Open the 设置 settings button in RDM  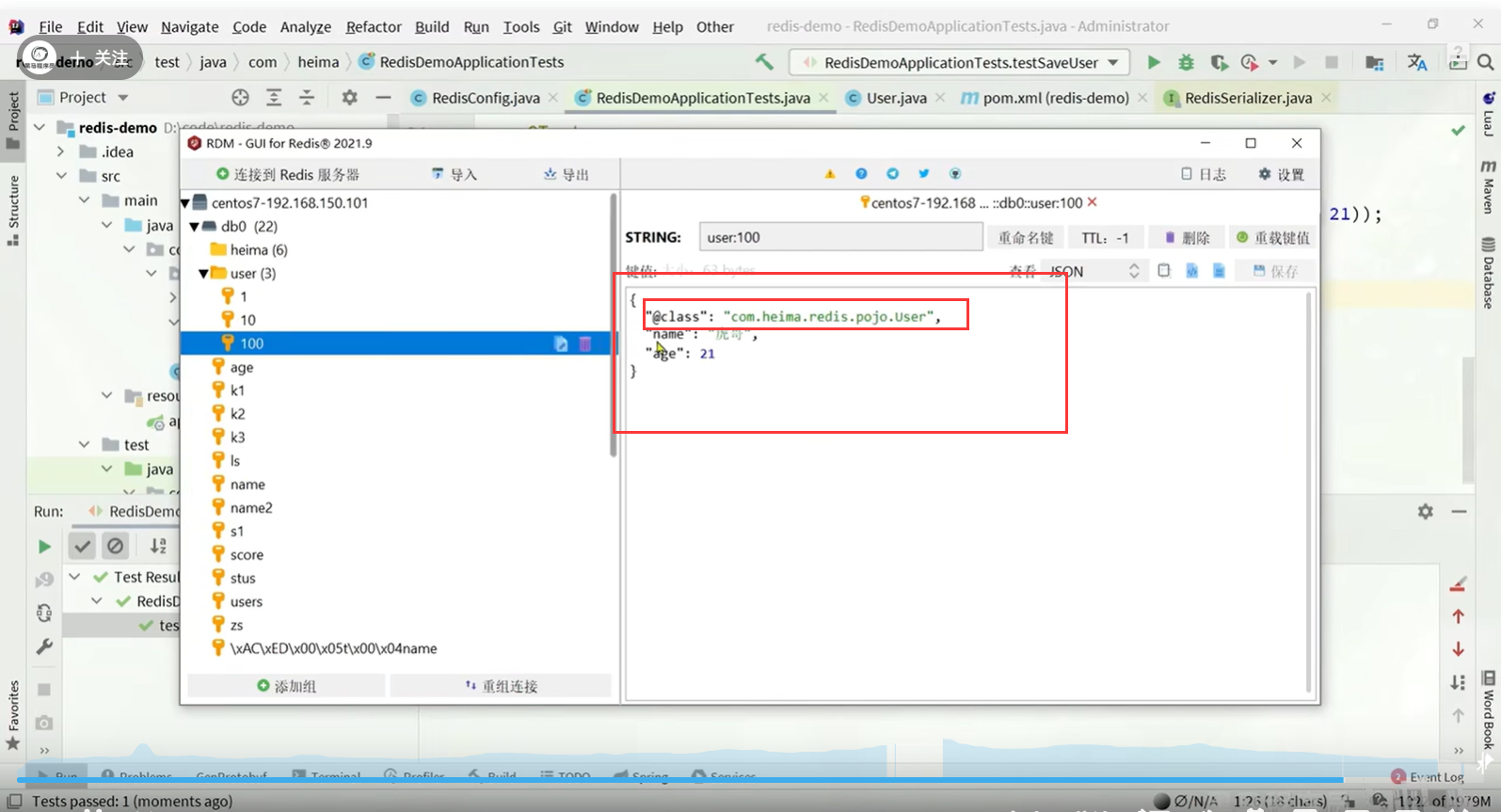tap(1282, 174)
